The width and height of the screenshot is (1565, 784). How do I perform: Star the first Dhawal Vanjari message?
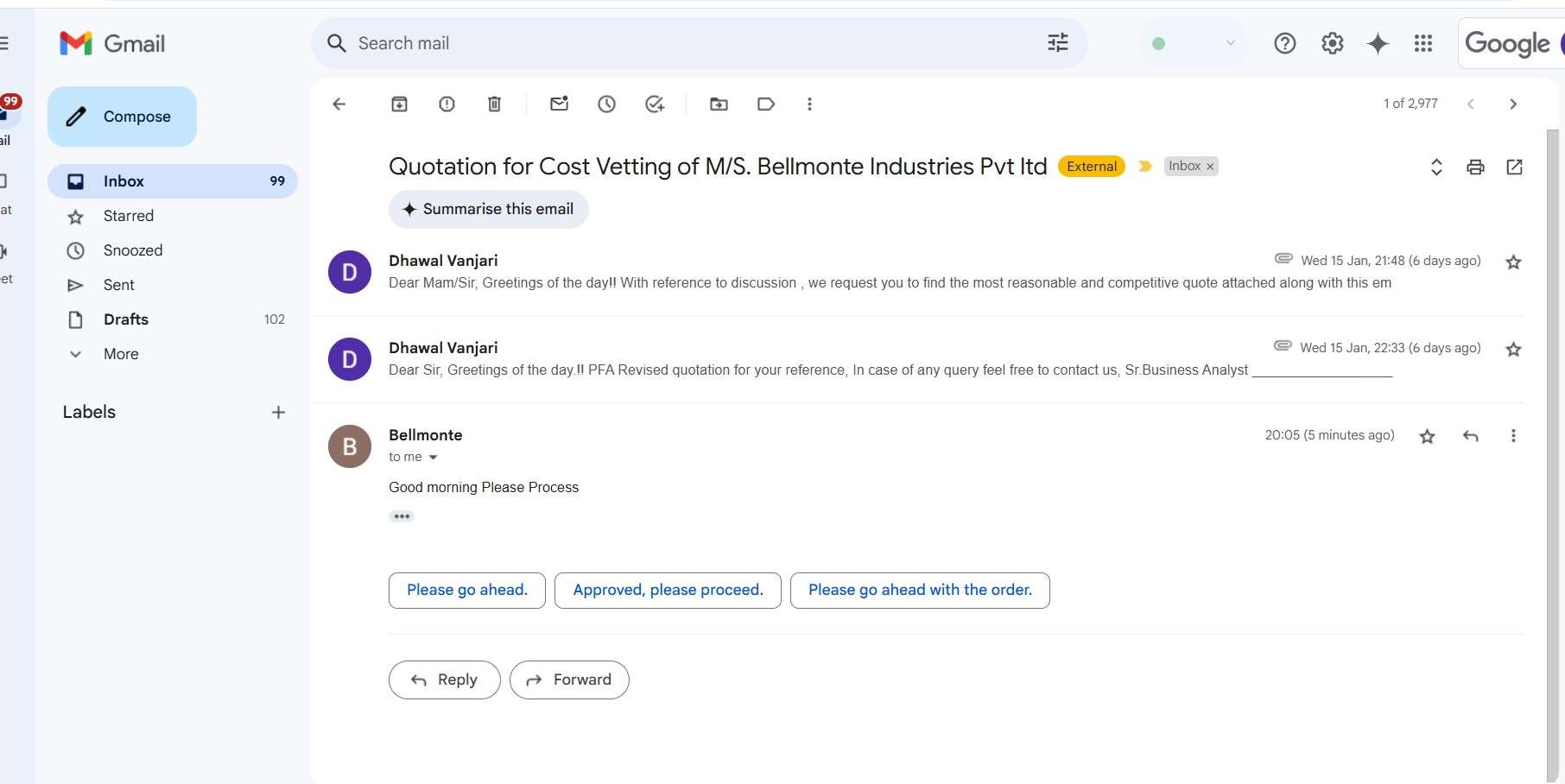pyautogui.click(x=1513, y=262)
